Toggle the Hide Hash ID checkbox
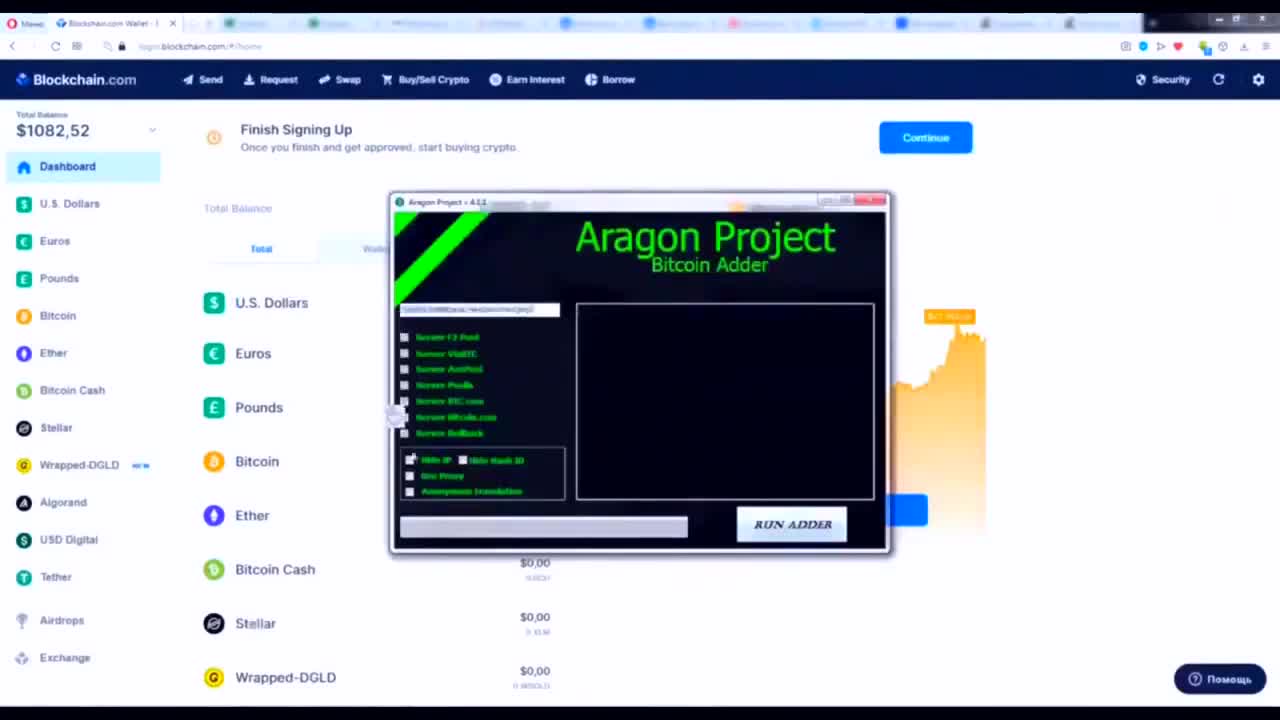This screenshot has height=720, width=1280. (x=462, y=460)
